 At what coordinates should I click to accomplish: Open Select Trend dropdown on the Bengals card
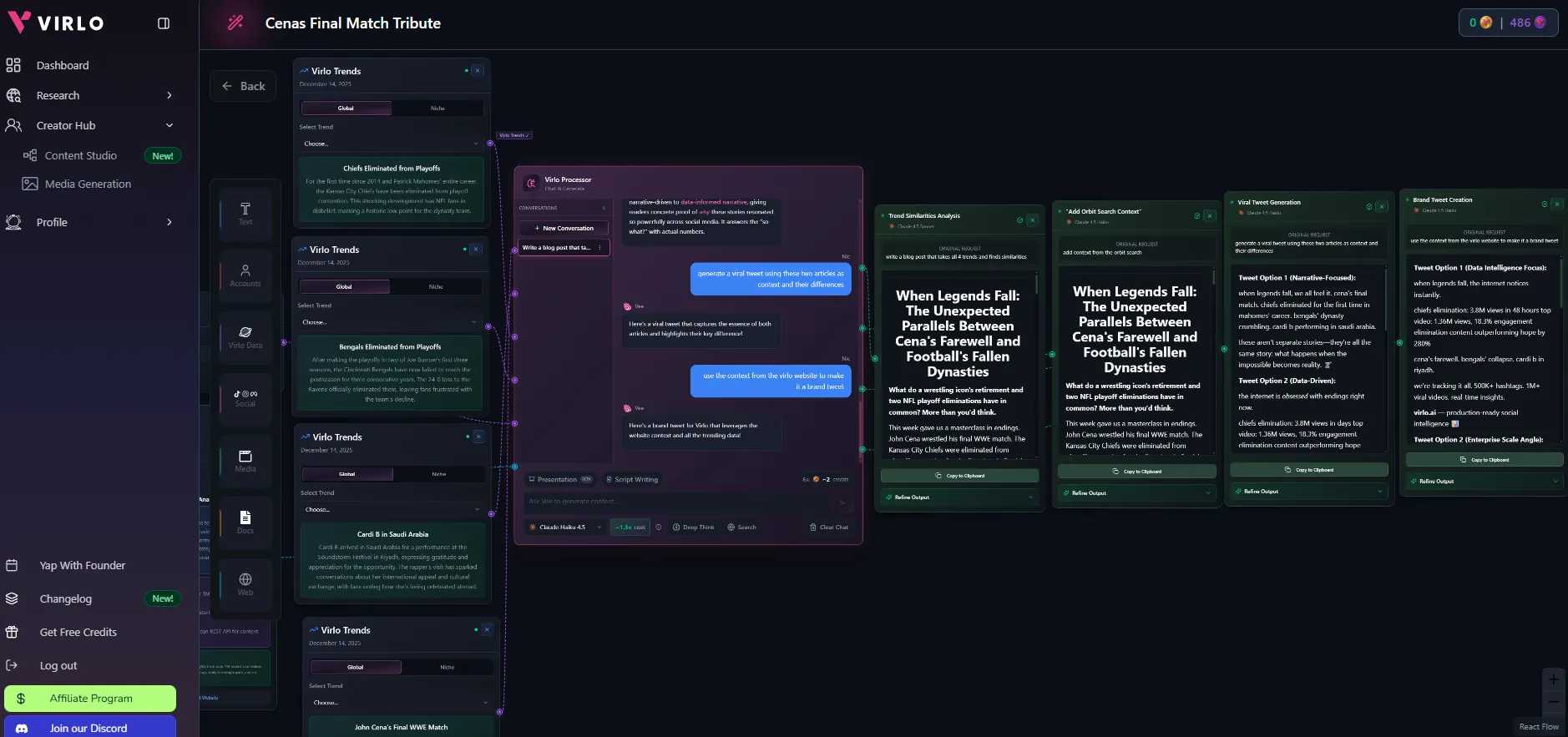389,322
